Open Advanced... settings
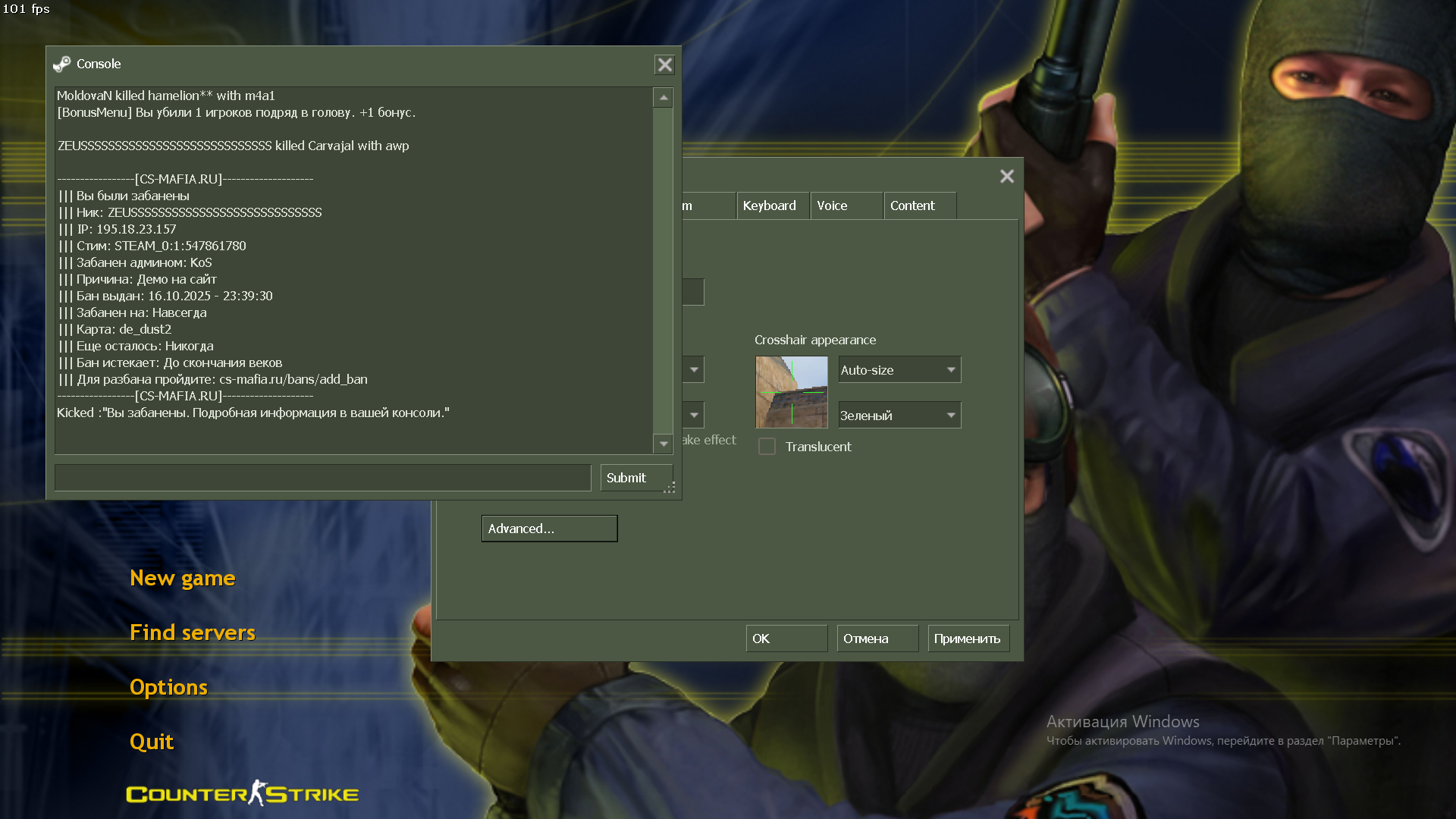 [549, 529]
